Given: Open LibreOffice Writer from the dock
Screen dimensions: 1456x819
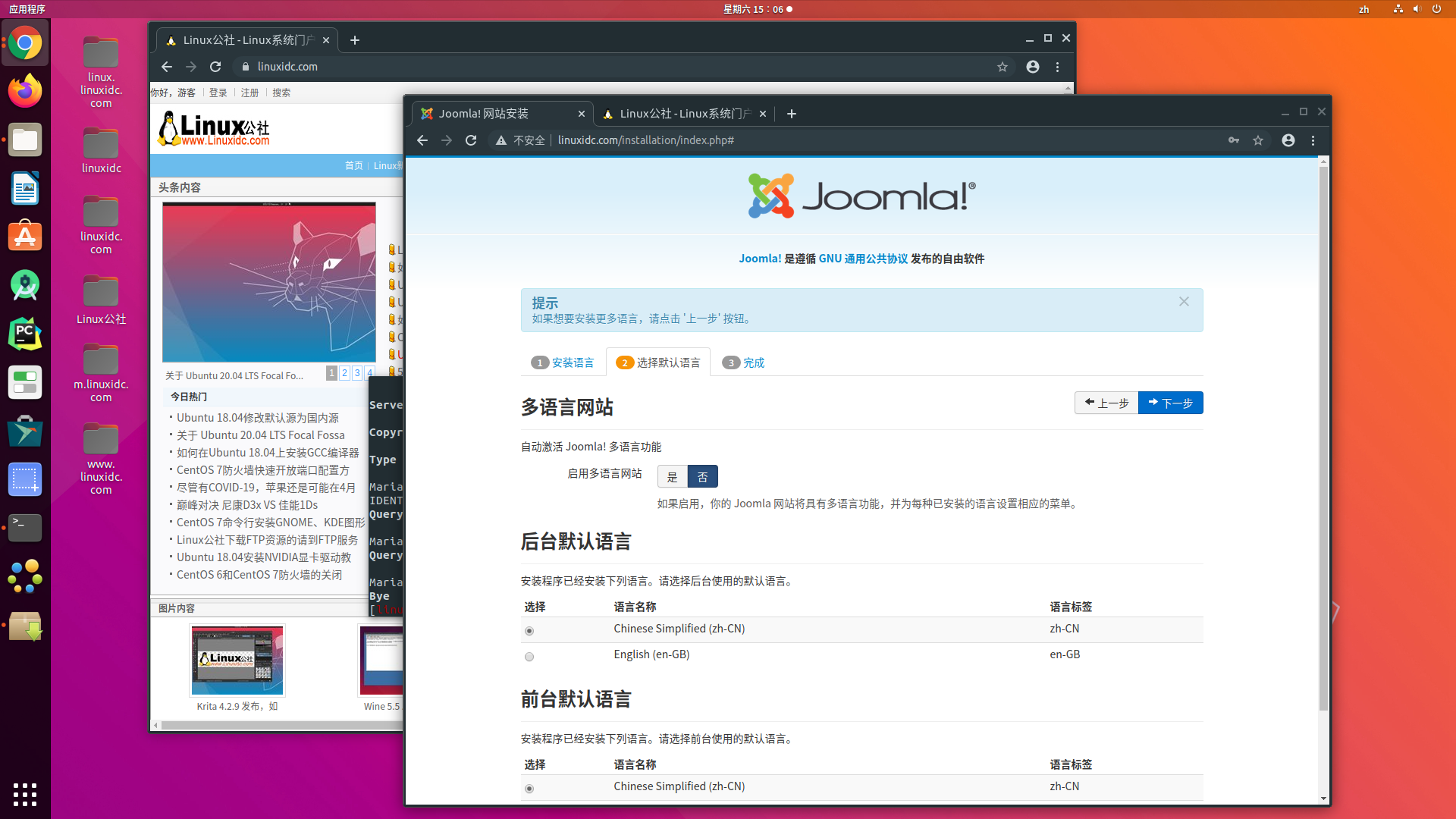Looking at the screenshot, I should point(25,188).
